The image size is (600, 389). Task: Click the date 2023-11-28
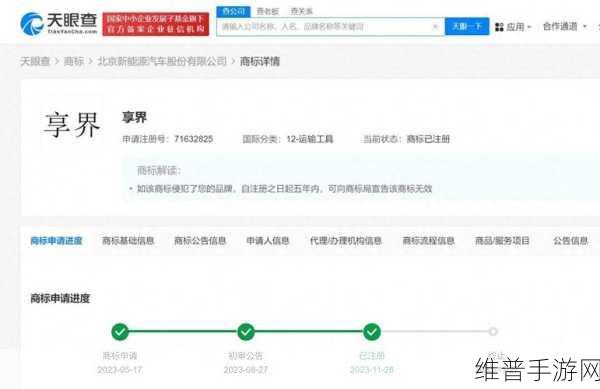[x=372, y=370]
